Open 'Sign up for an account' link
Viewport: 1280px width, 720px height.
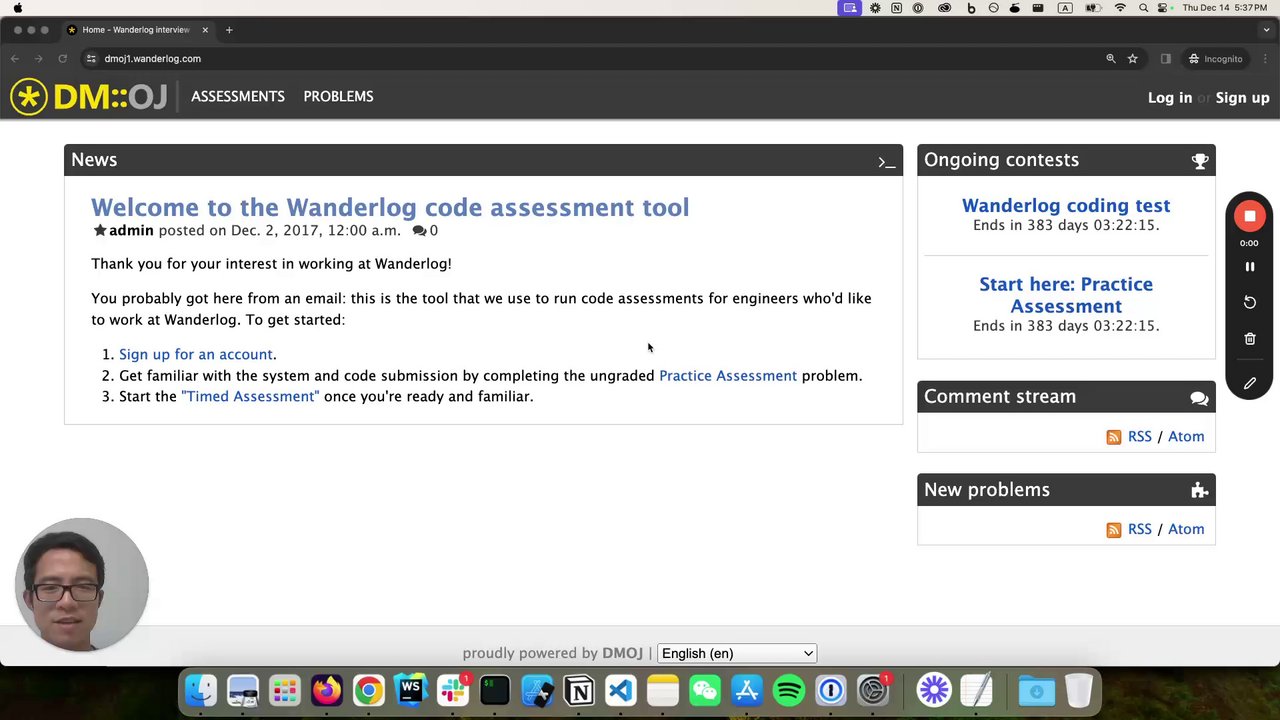196,354
